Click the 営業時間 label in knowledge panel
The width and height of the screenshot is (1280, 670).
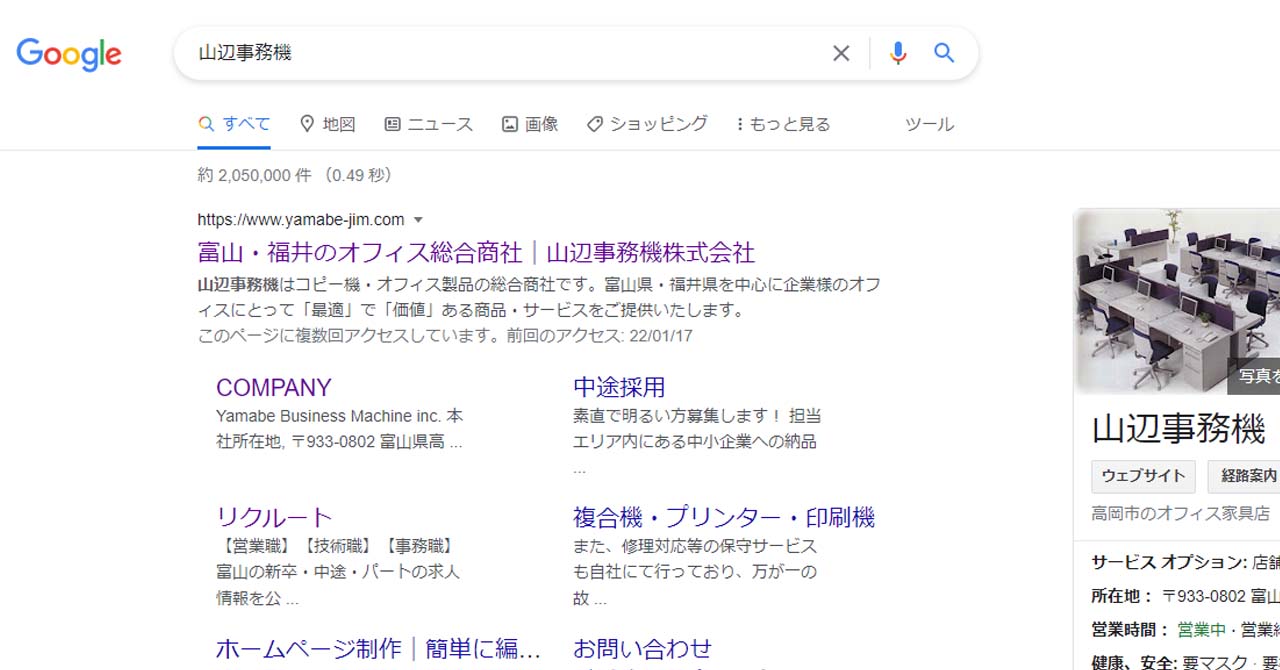[x=1131, y=630]
